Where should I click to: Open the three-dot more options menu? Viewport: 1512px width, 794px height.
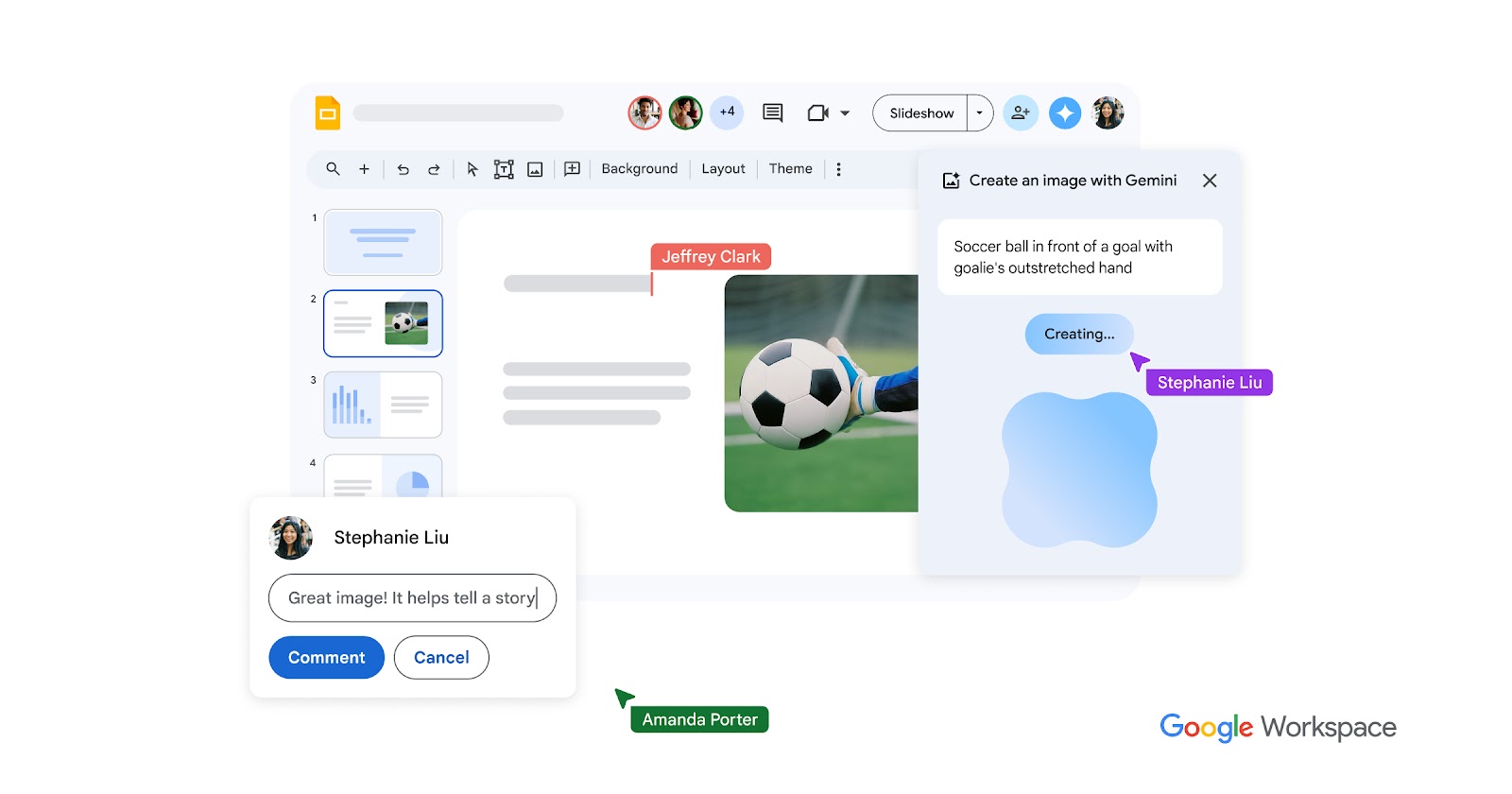(x=838, y=169)
